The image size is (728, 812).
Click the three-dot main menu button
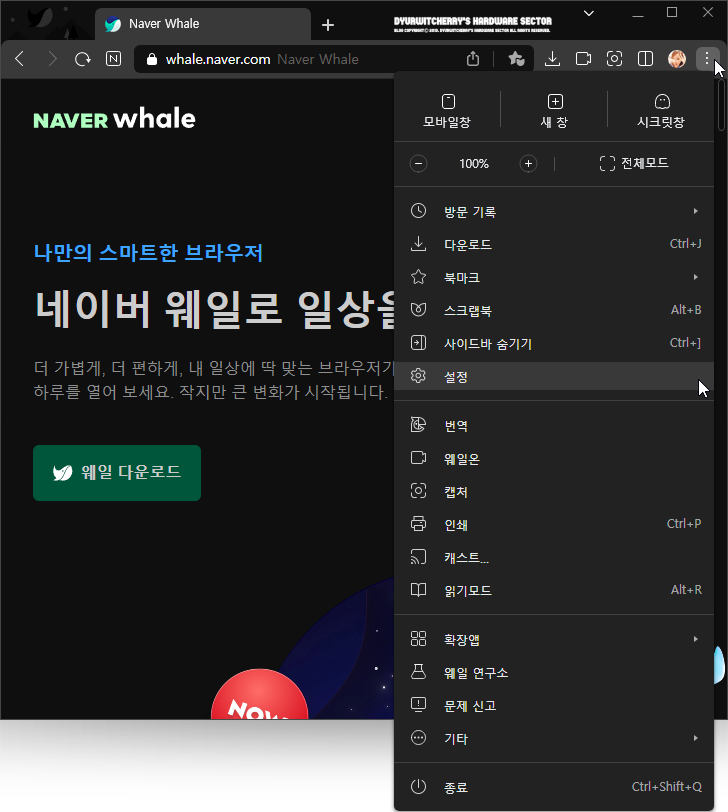pyautogui.click(x=707, y=59)
